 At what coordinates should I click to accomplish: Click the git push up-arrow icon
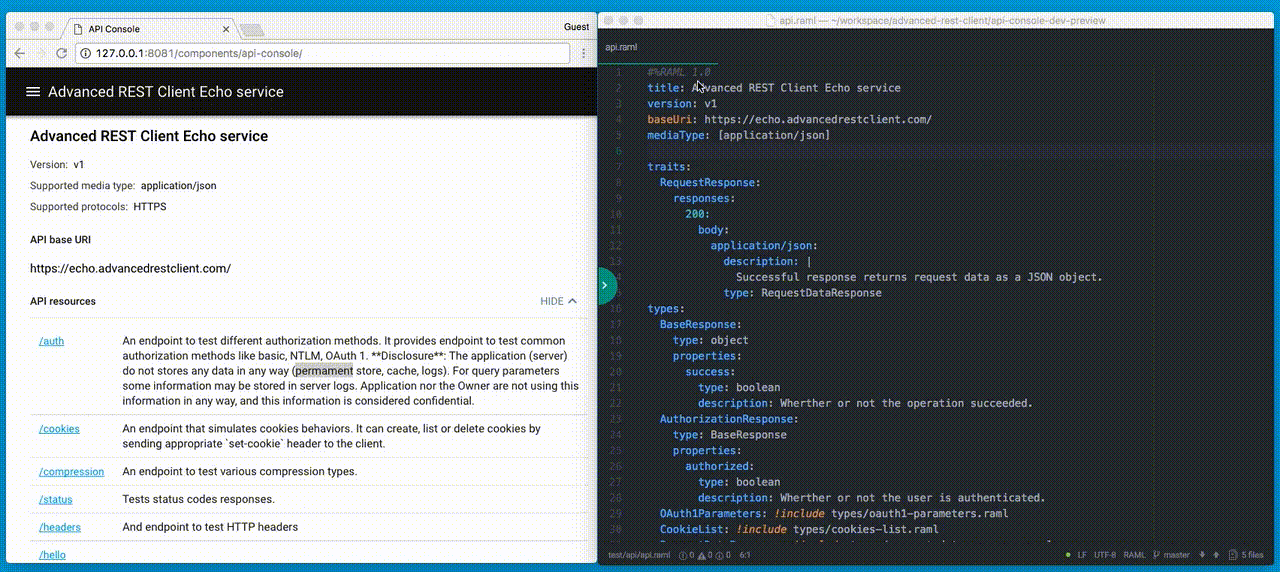1216,555
